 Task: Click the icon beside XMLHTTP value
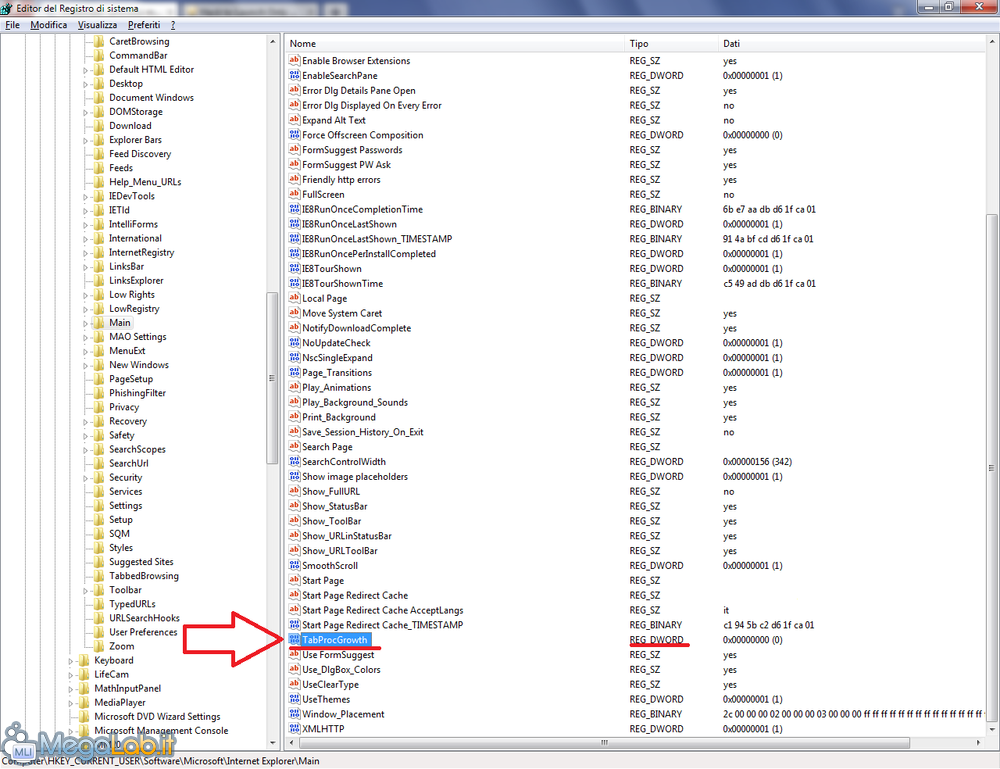pyautogui.click(x=294, y=728)
